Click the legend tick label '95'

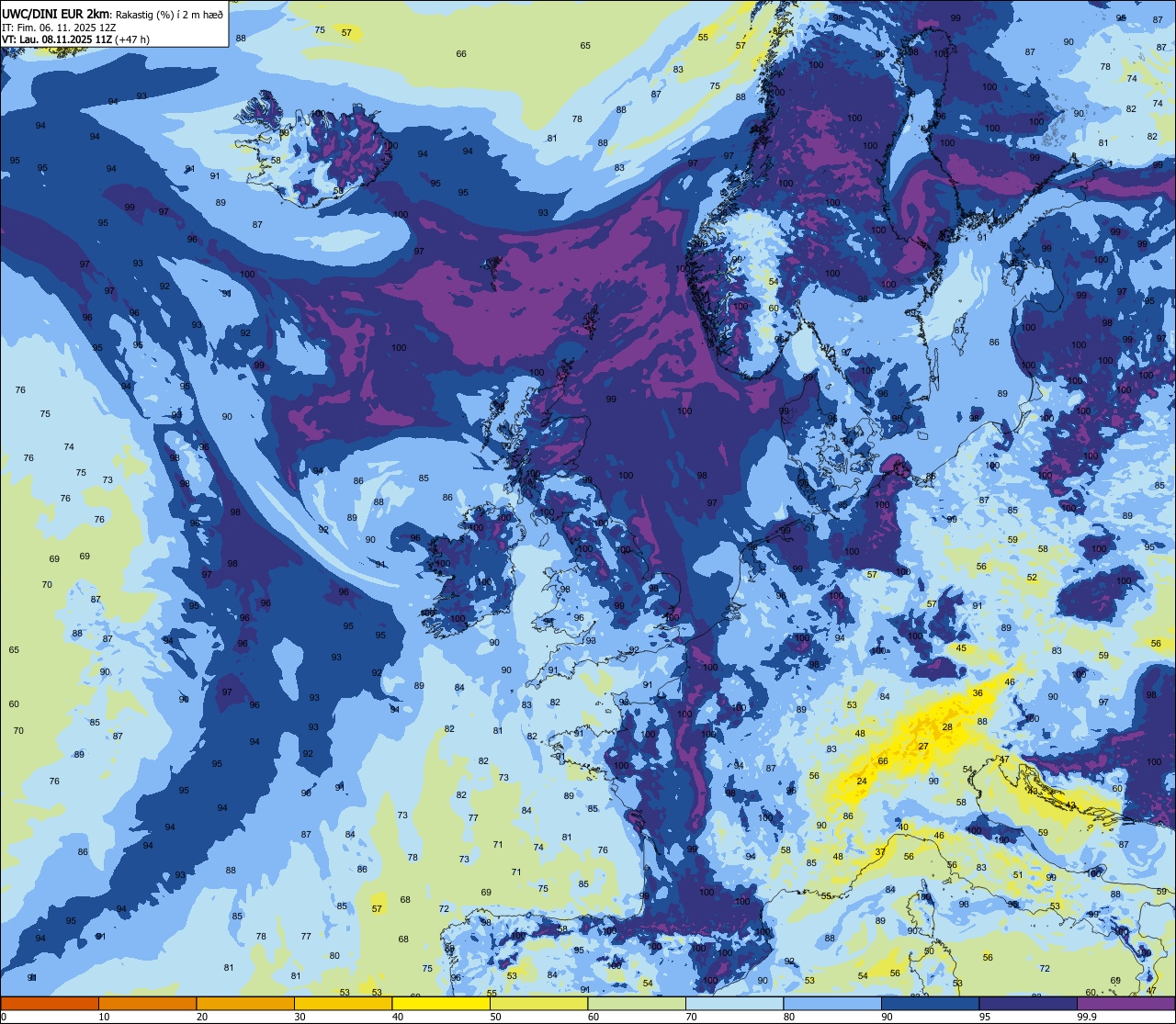point(985,1017)
